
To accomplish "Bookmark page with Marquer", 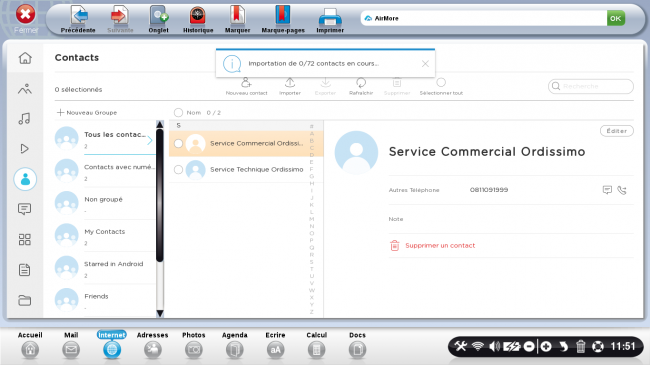I will tap(237, 19).
